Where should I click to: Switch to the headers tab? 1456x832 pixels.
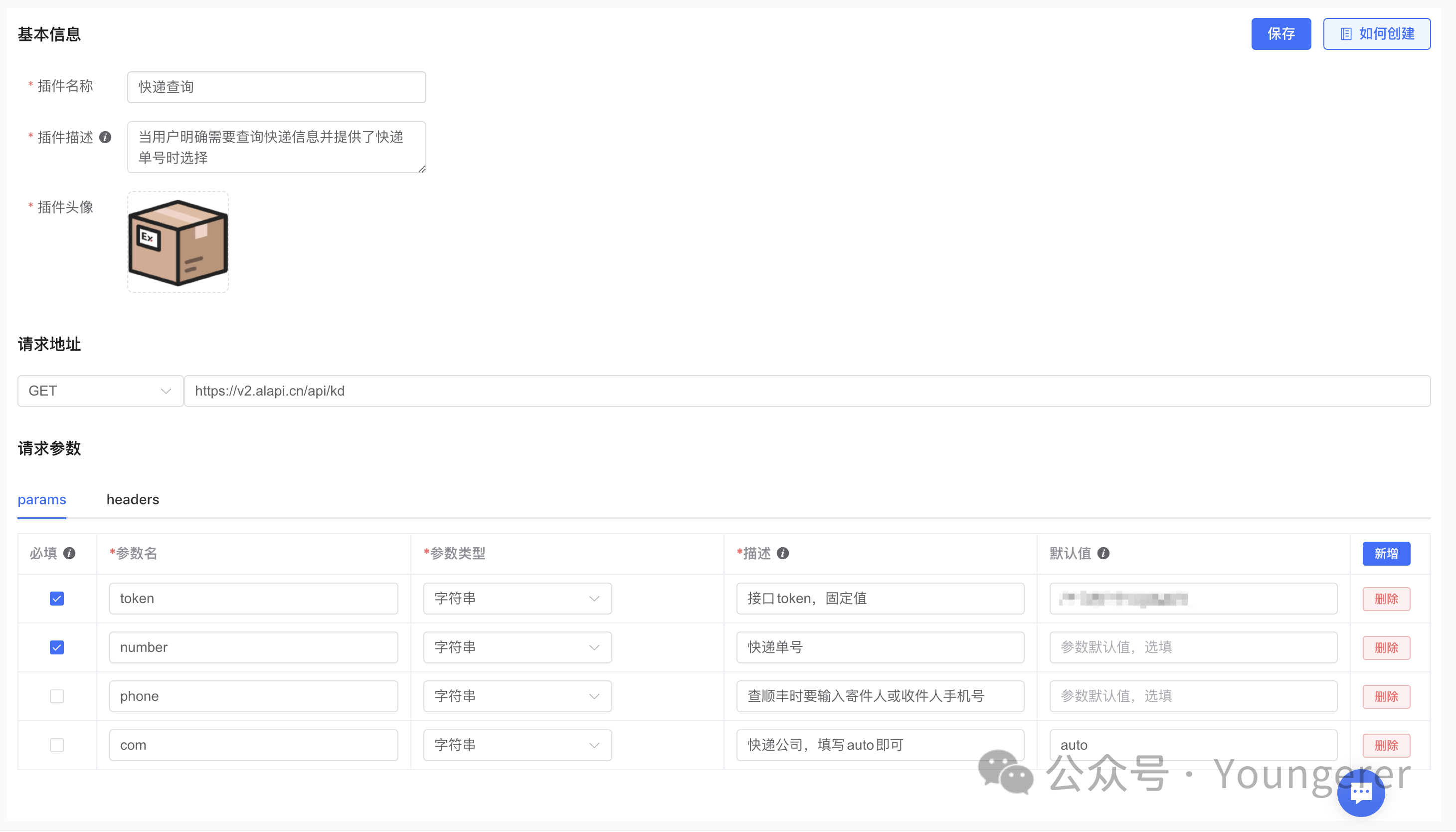133,499
